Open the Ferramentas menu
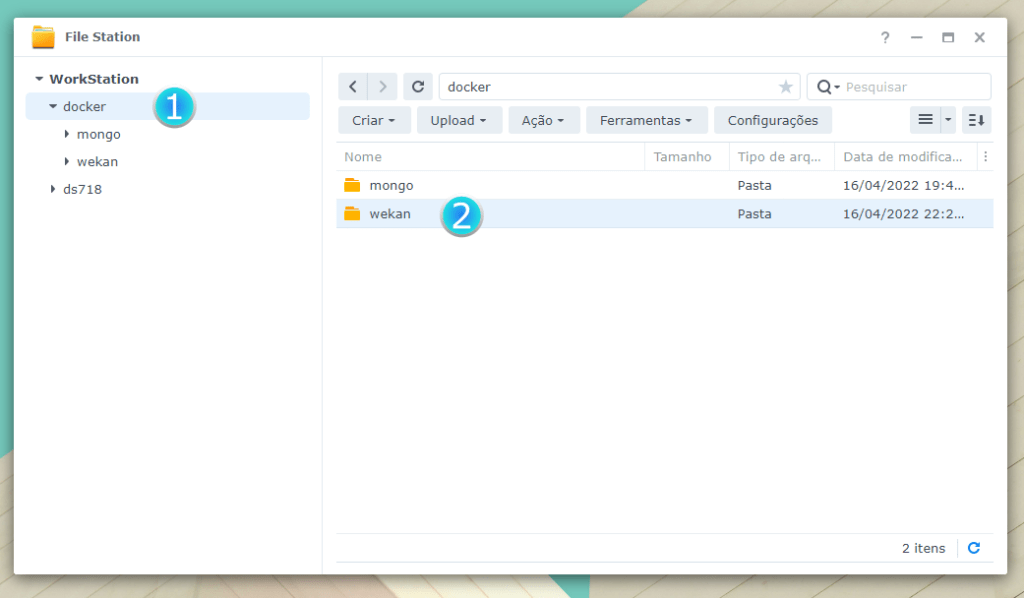1024x598 pixels. (646, 120)
